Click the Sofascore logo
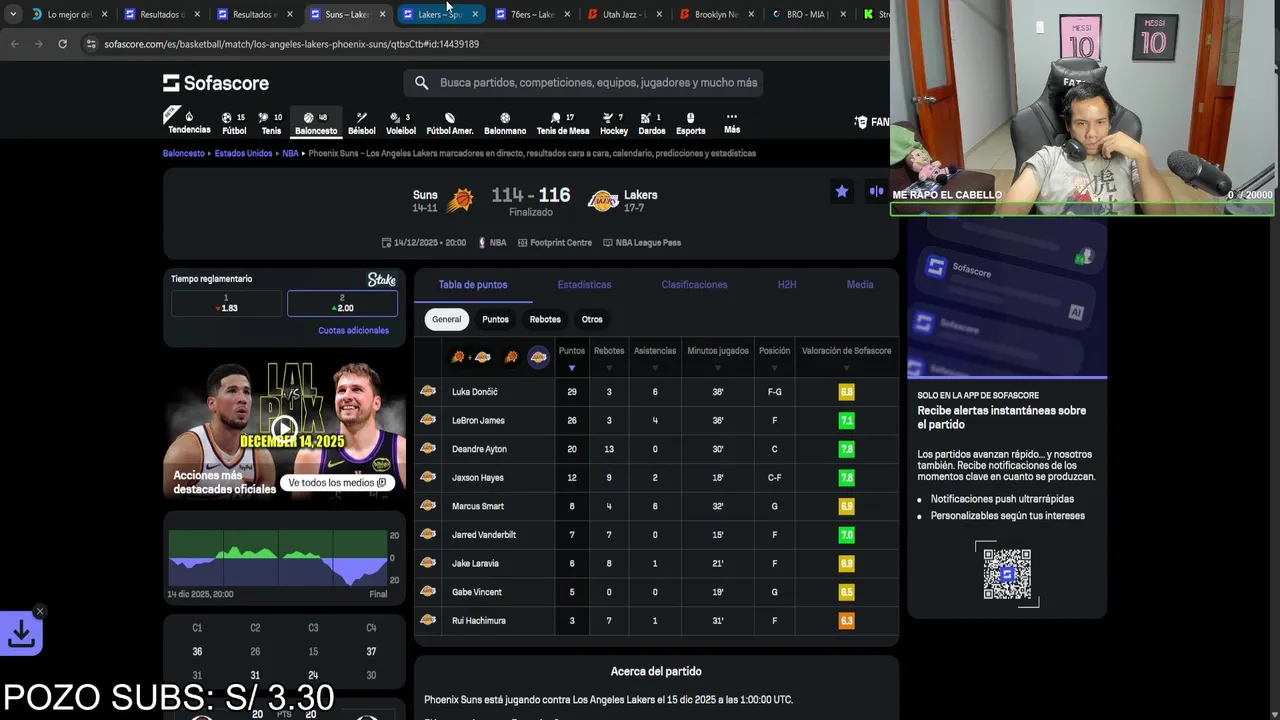The height and width of the screenshot is (720, 1280). point(216,83)
